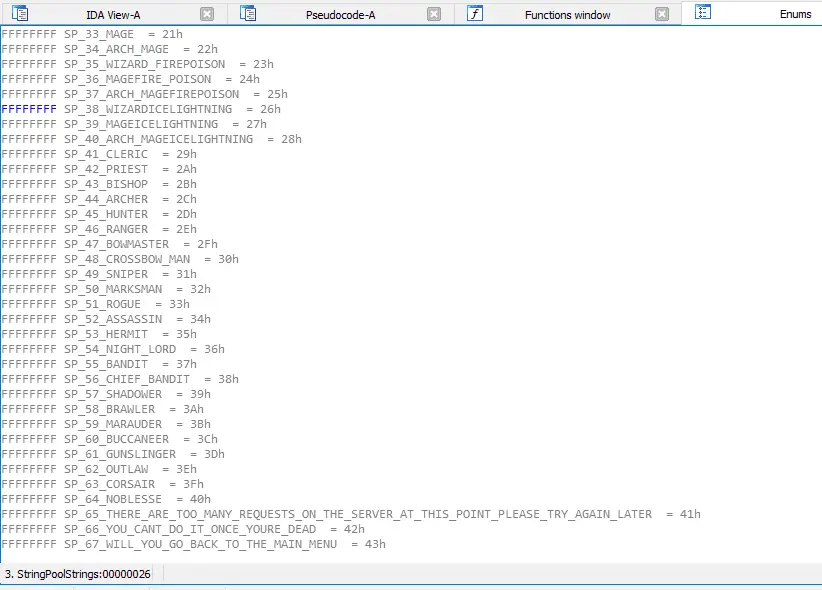Select enum member SP_62_OUTLAW

tap(106, 469)
